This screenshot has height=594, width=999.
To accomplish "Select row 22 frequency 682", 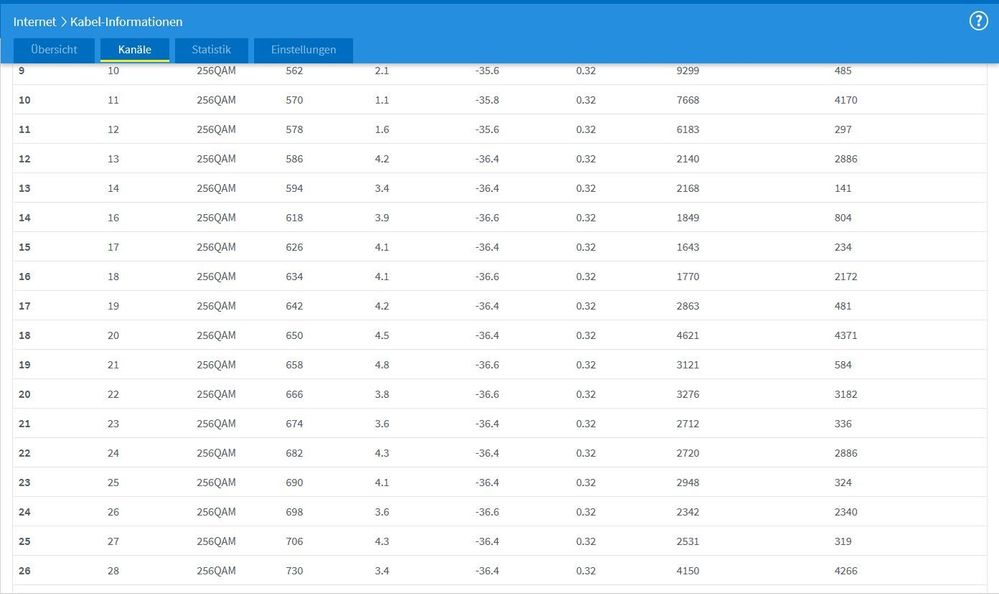I will click(294, 453).
